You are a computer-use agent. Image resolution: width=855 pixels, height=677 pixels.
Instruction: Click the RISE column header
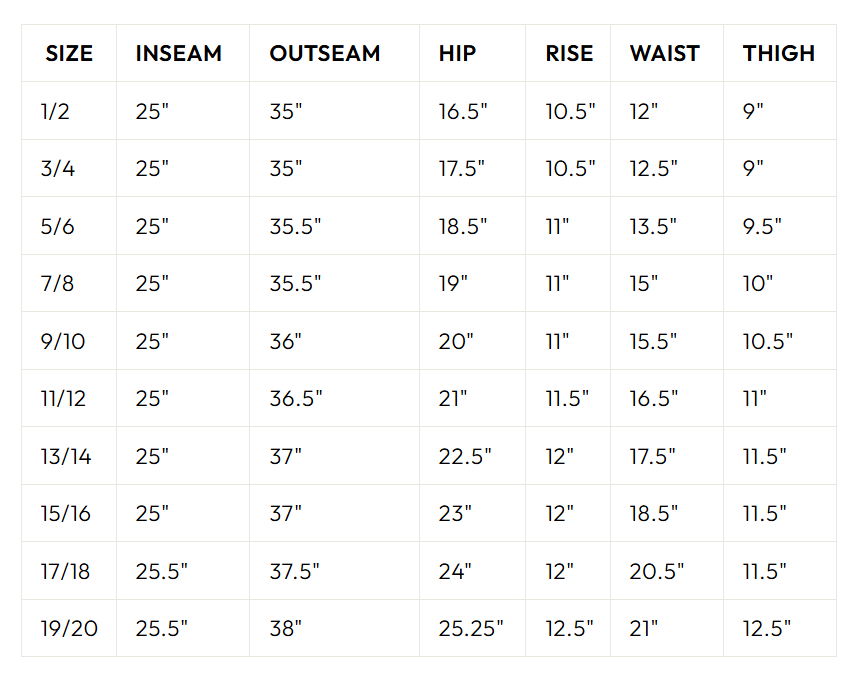569,54
